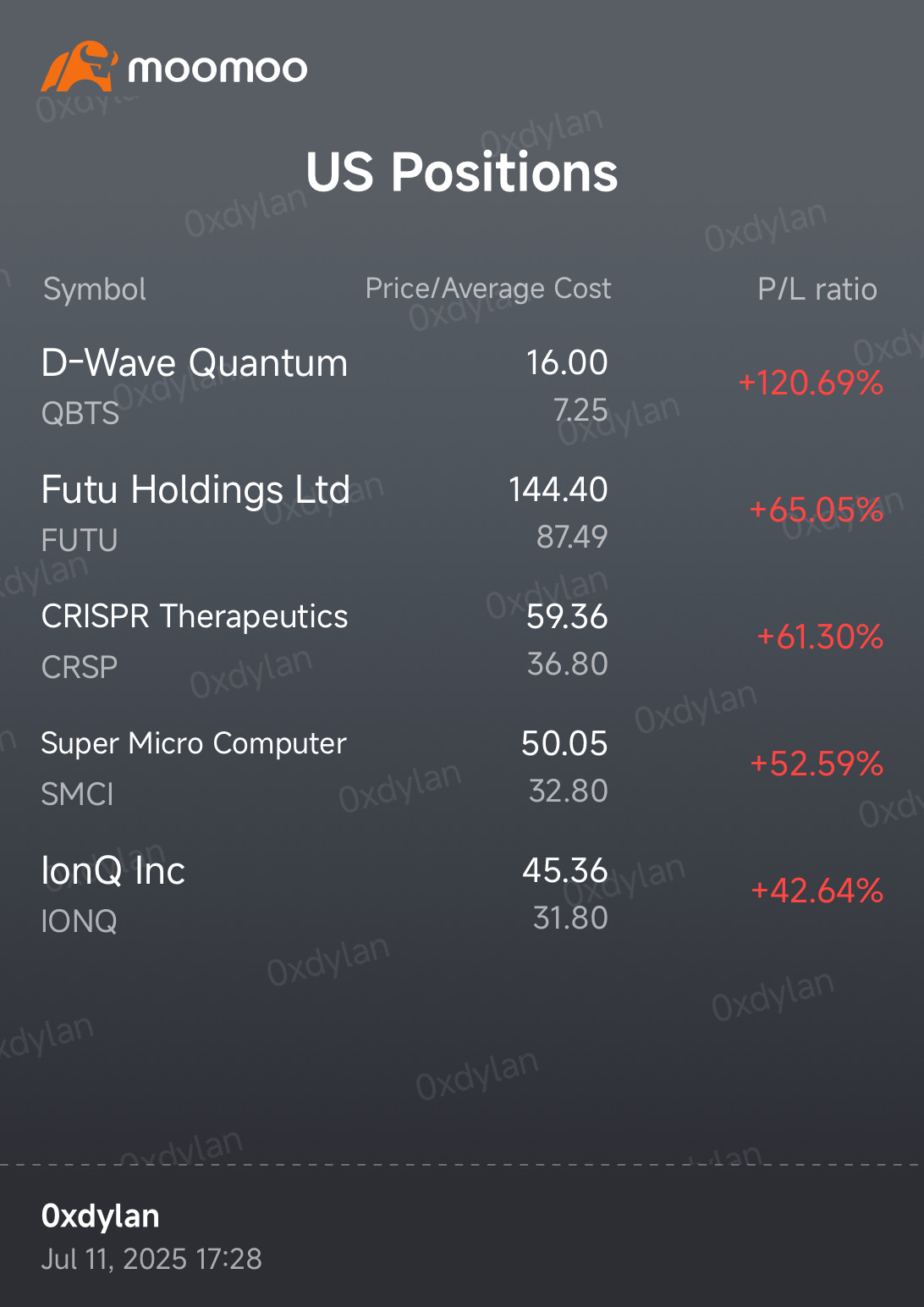Select the SMCI ticker symbol
The height and width of the screenshot is (1307, 924).
pos(77,794)
